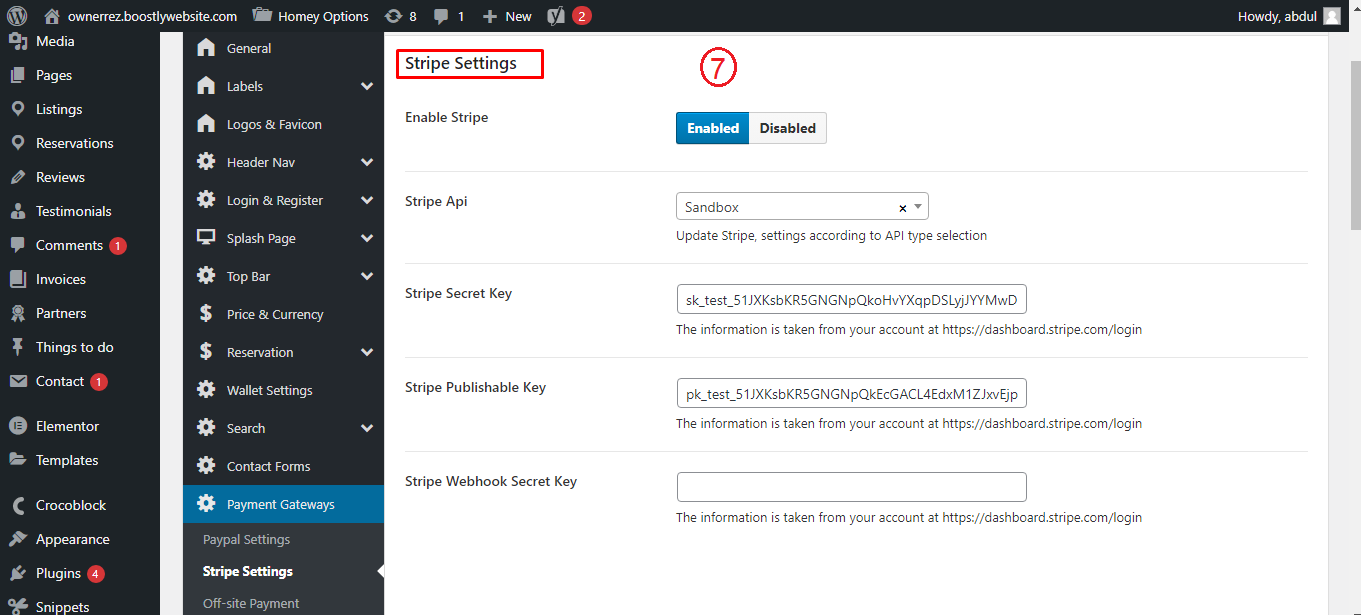This screenshot has width=1361, height=615.
Task: Click the Plugins plug icon
Action: coord(17,573)
